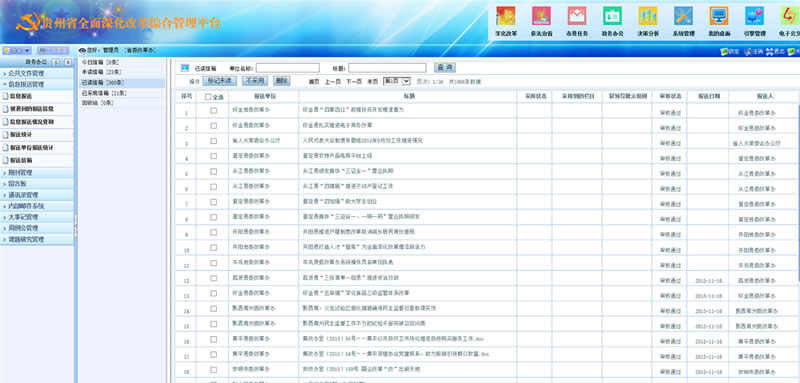
Task: Open the 第1页 page selector dropdown
Action: pyautogui.click(x=397, y=81)
